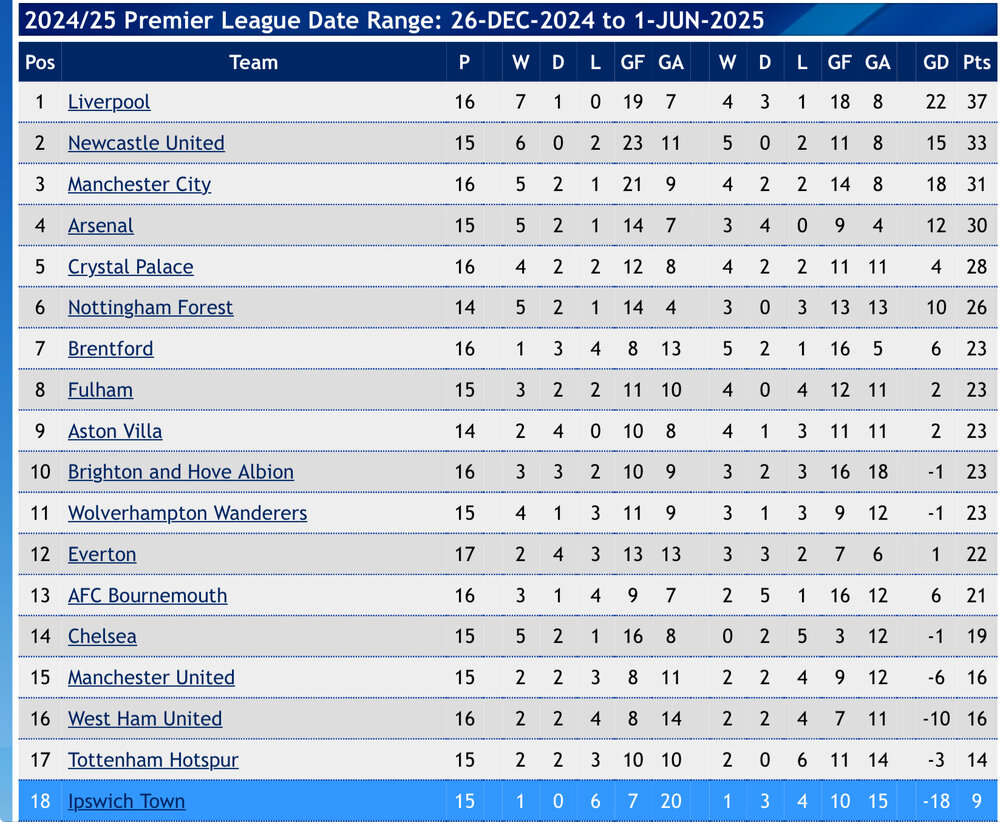Open the Liverpool team link
Viewport: 1000px width, 822px height.
coord(109,102)
